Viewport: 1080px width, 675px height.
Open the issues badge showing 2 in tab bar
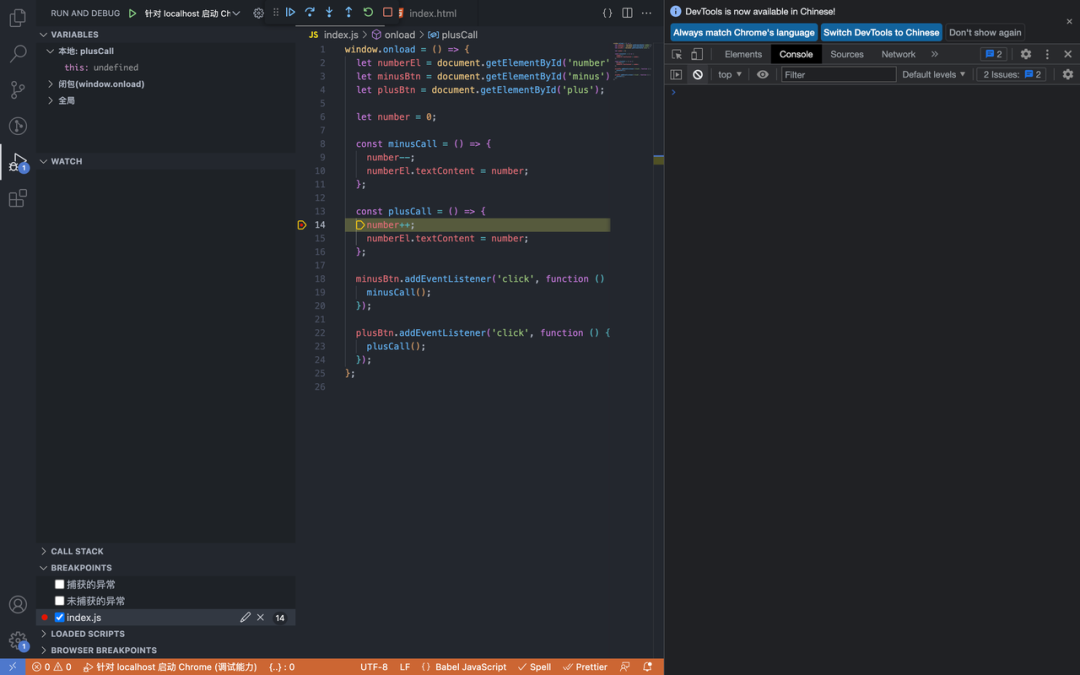(x=994, y=54)
